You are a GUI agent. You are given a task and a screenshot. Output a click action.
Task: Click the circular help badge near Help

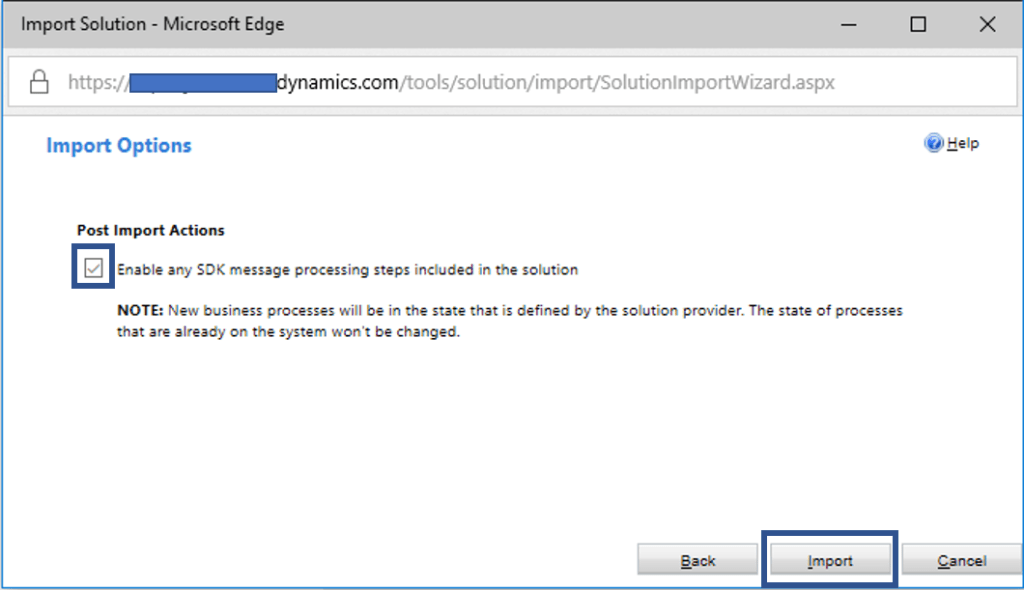[x=934, y=143]
